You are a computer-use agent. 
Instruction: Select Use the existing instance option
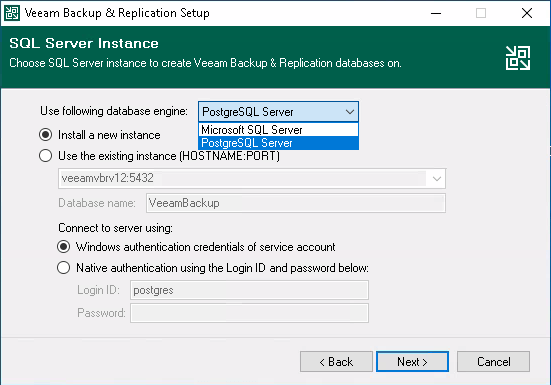pos(45,156)
